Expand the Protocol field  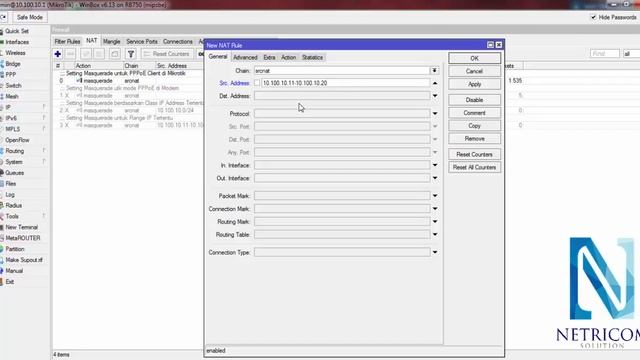click(x=435, y=113)
